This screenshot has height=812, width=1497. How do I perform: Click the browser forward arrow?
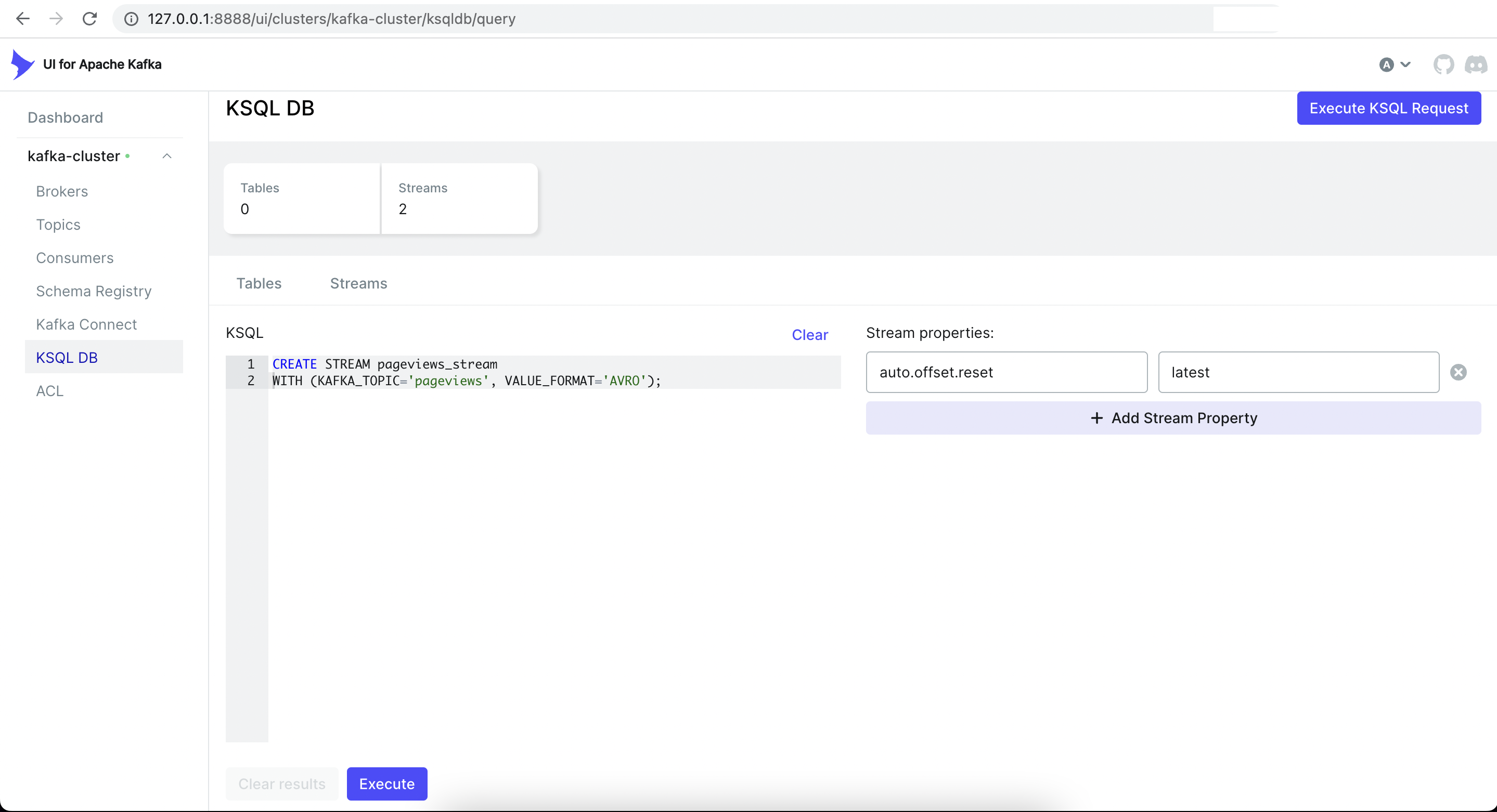click(56, 19)
